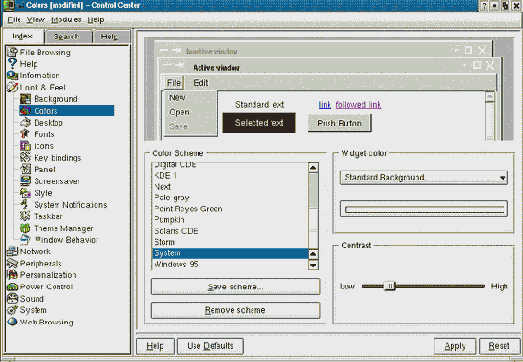The height and width of the screenshot is (362, 523).
Task: Select the System color scheme
Action: 230,253
